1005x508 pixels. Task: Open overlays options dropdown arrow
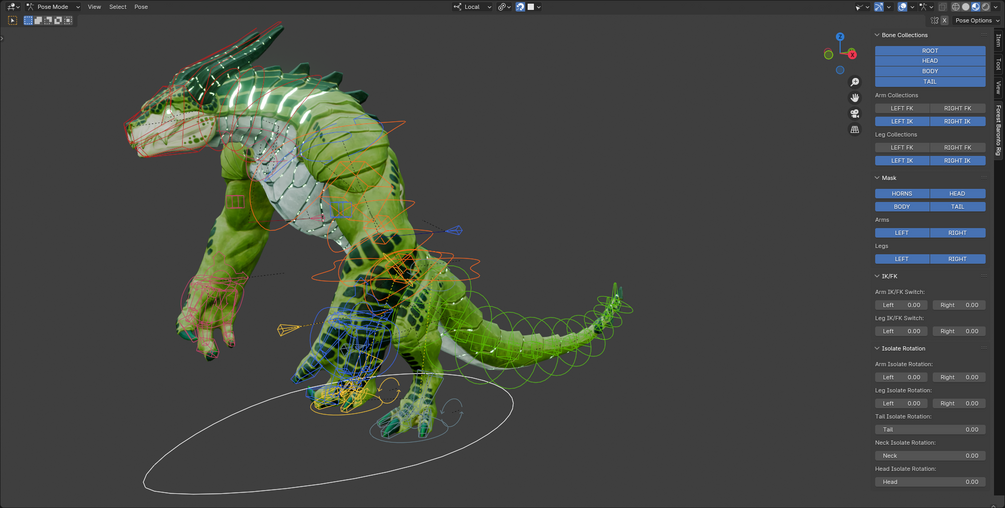pos(913,7)
